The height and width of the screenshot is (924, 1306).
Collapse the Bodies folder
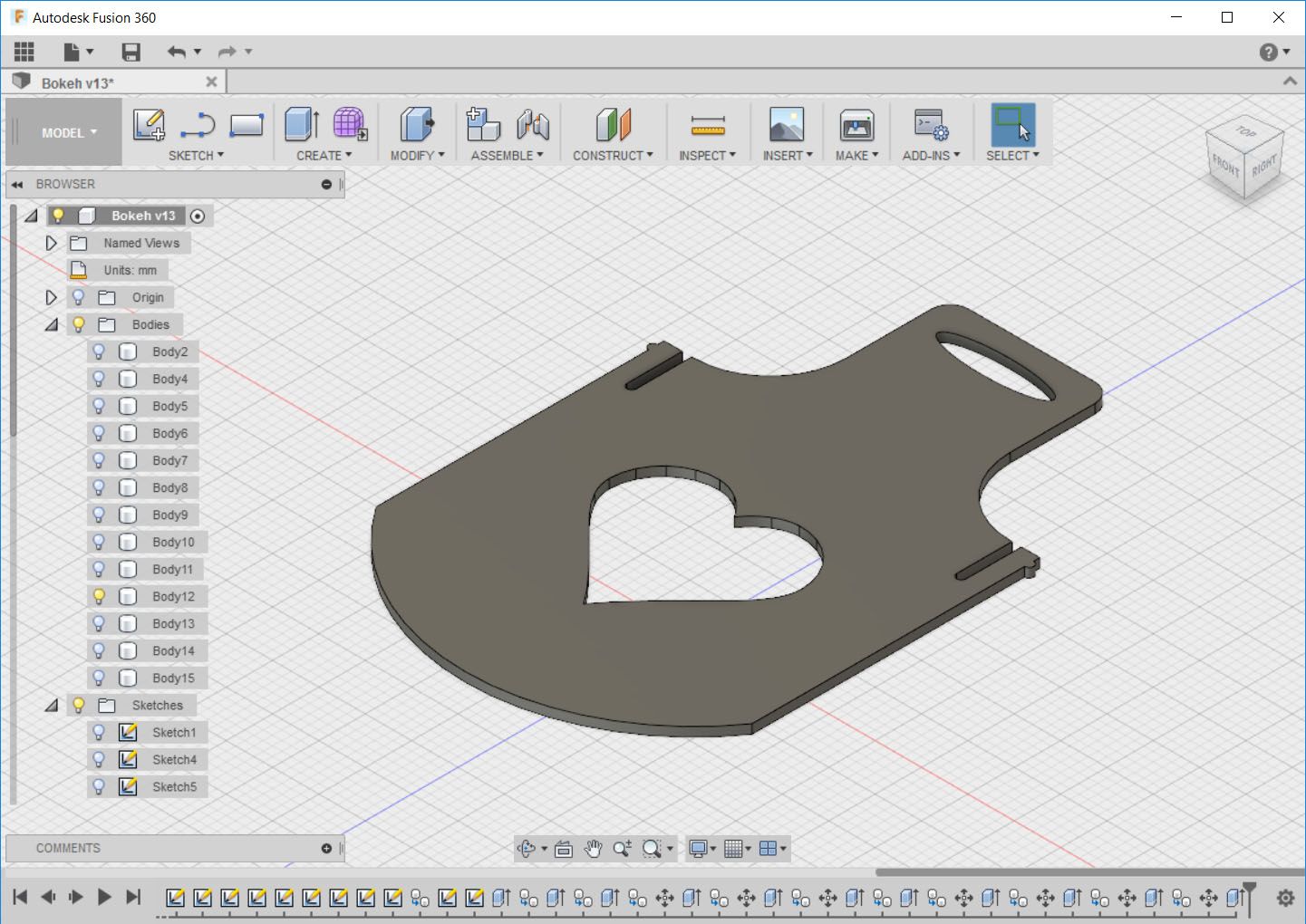point(51,324)
